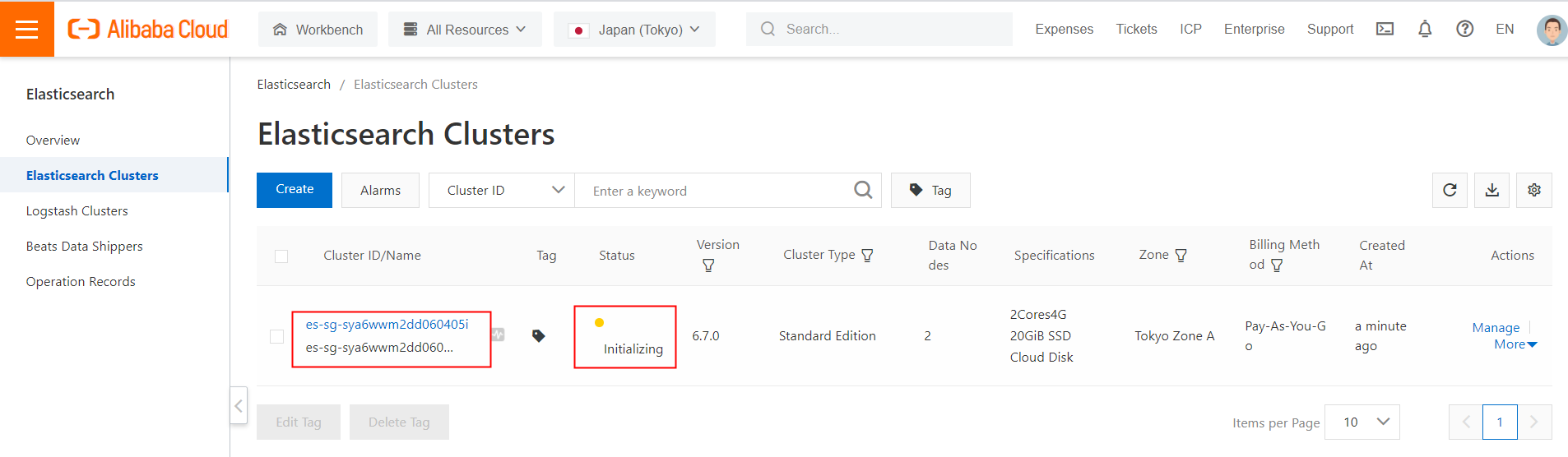Click the keyword search magnifier icon

click(x=863, y=190)
